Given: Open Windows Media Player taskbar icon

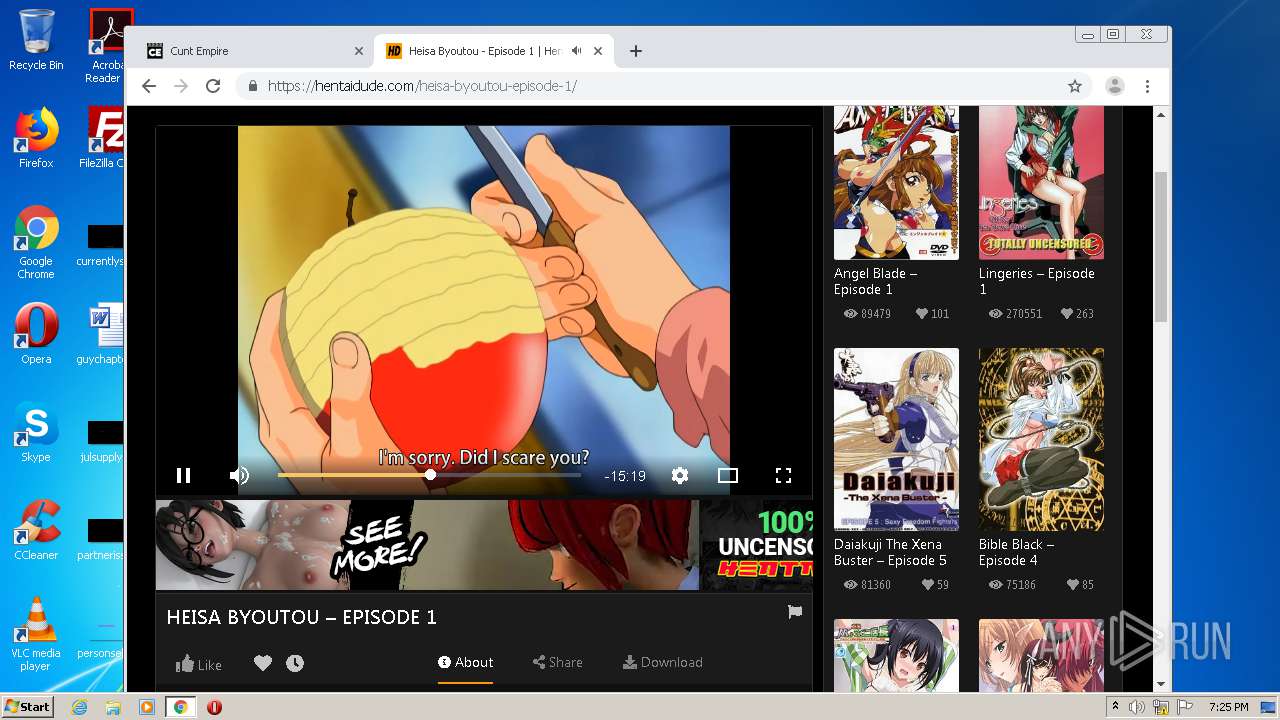Looking at the screenshot, I should 146,707.
